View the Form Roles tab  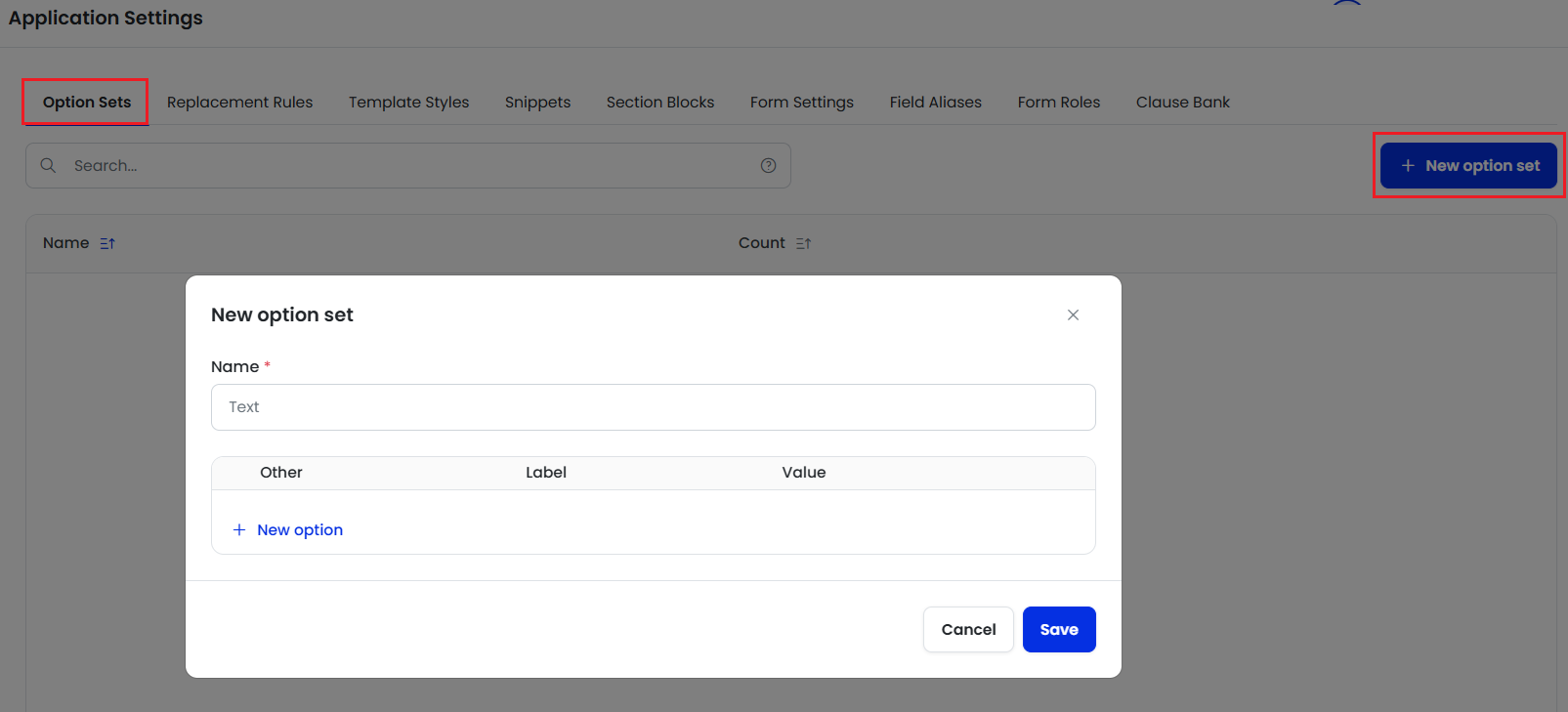[1059, 102]
